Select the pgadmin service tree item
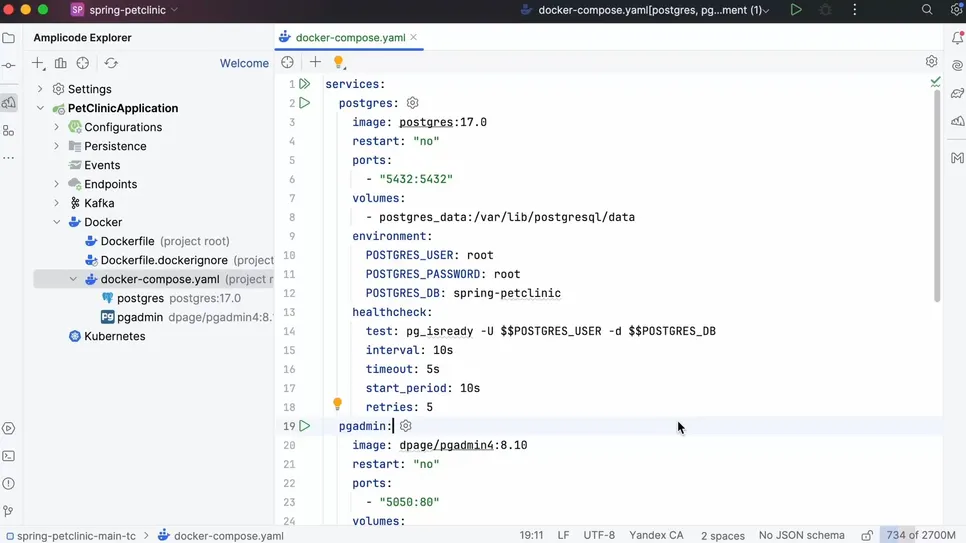The width and height of the screenshot is (966, 543). coord(140,317)
